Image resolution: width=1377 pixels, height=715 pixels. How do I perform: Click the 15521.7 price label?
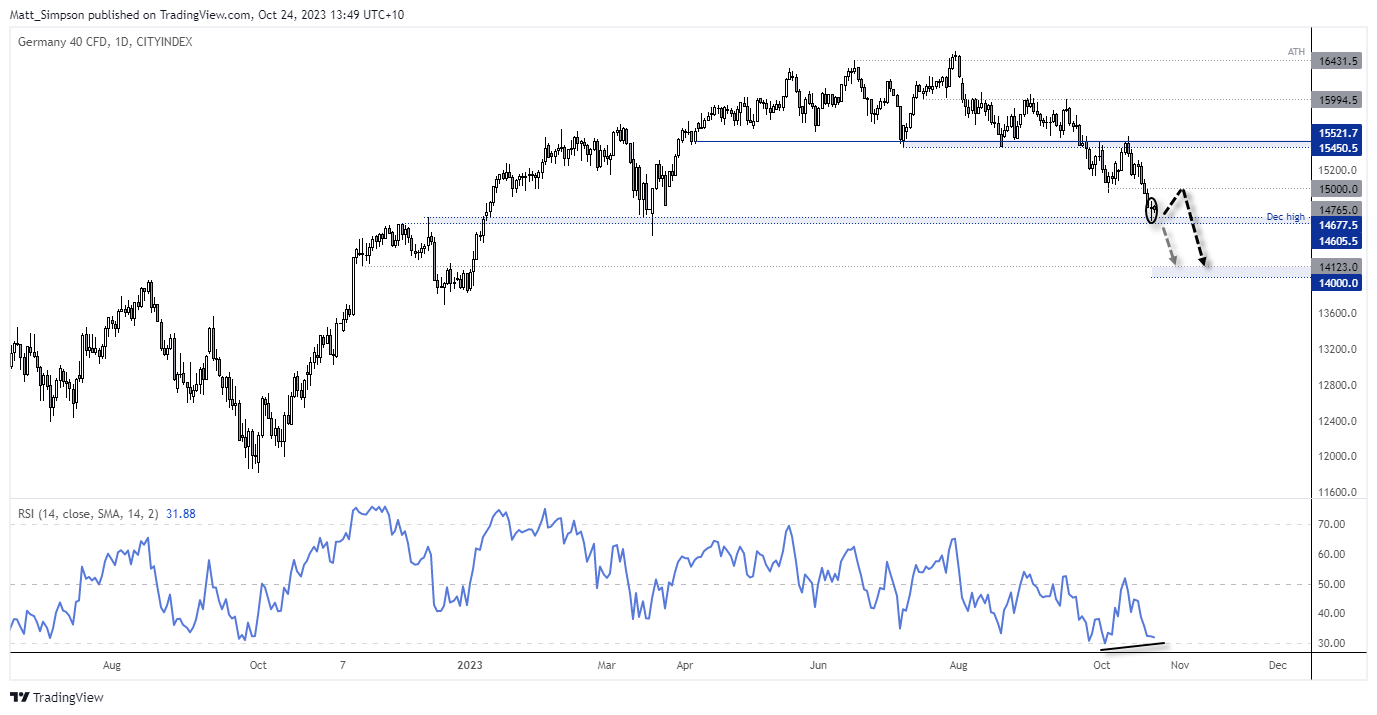(1339, 133)
